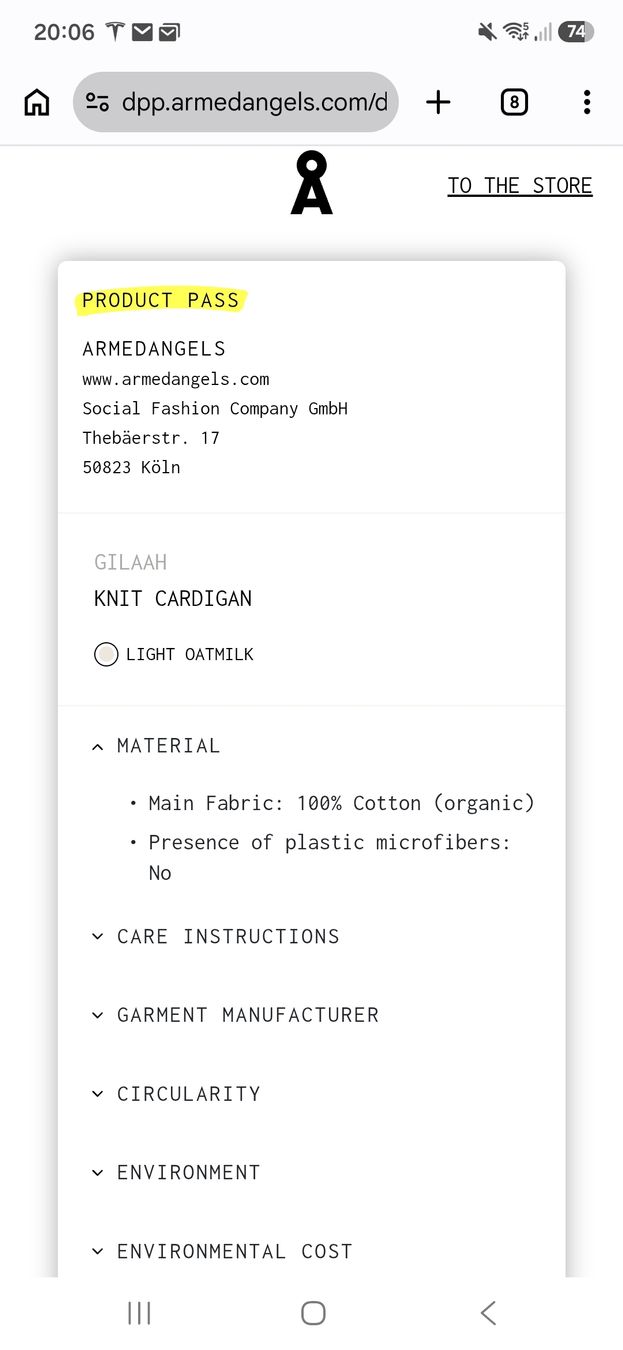
Task: Tap the Android recent apps button
Action: pos(139,1313)
